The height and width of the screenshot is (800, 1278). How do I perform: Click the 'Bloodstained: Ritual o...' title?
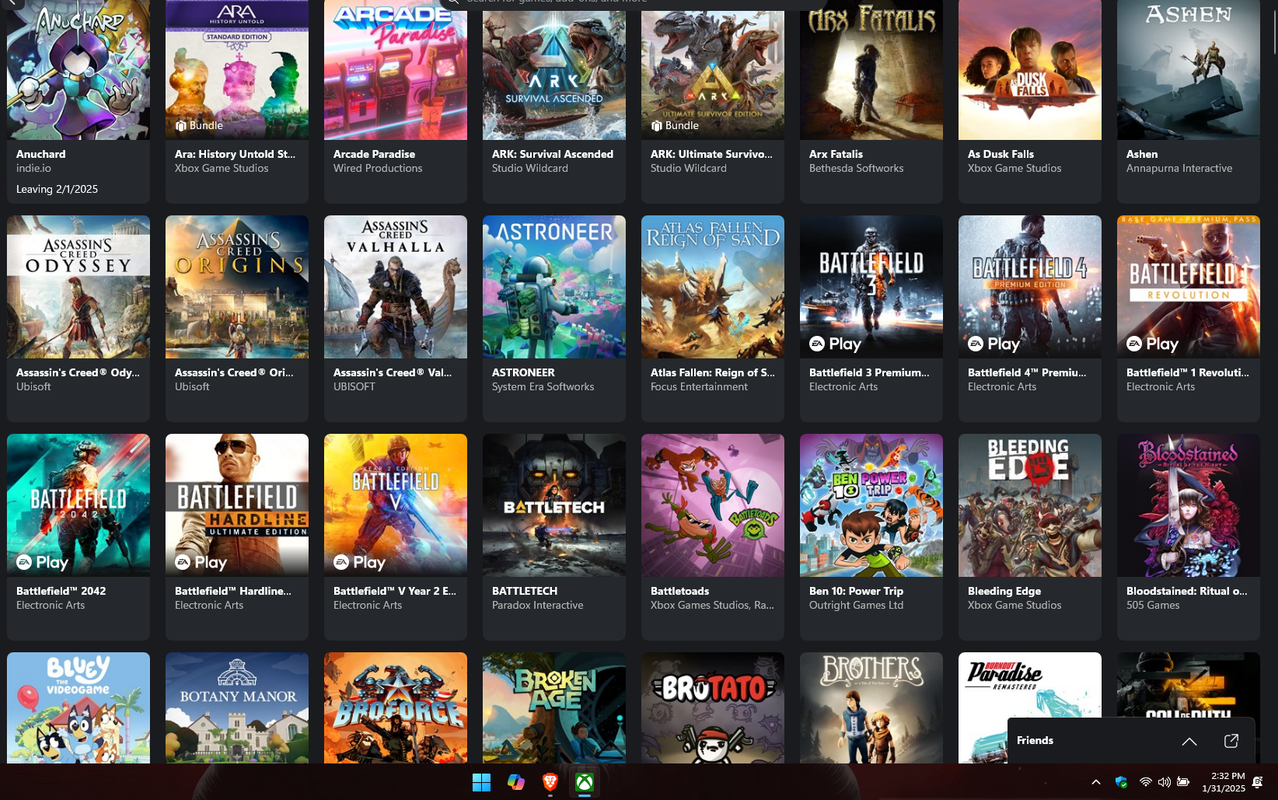tap(1186, 591)
